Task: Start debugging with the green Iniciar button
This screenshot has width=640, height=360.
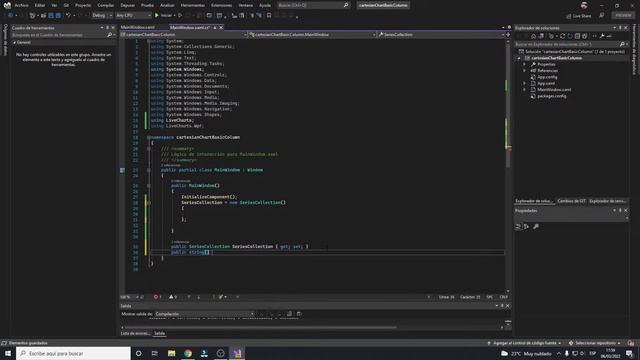Action: [x=163, y=16]
